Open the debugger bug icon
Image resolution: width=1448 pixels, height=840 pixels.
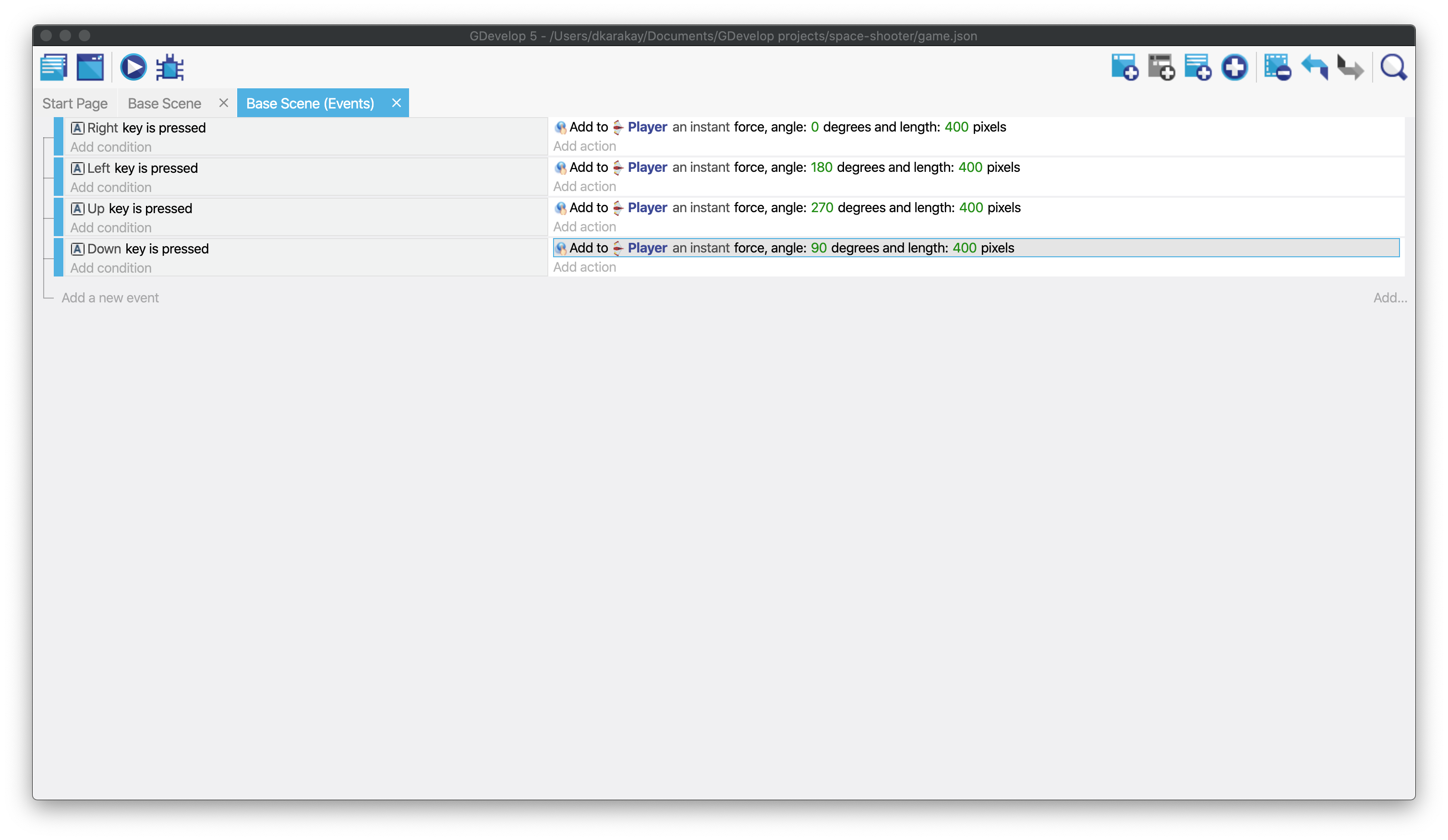[170, 68]
